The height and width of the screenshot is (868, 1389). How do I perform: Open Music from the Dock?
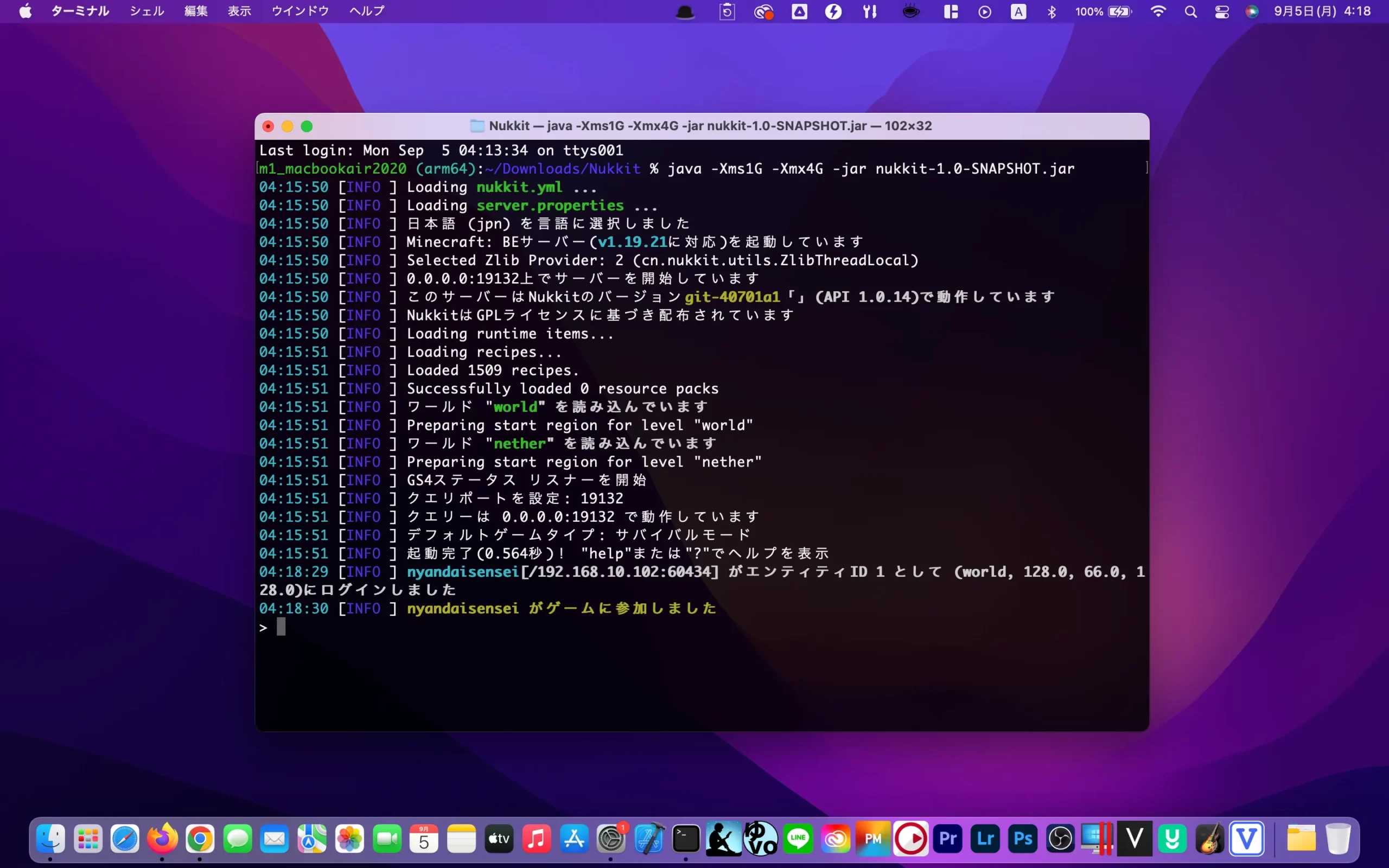[x=537, y=839]
